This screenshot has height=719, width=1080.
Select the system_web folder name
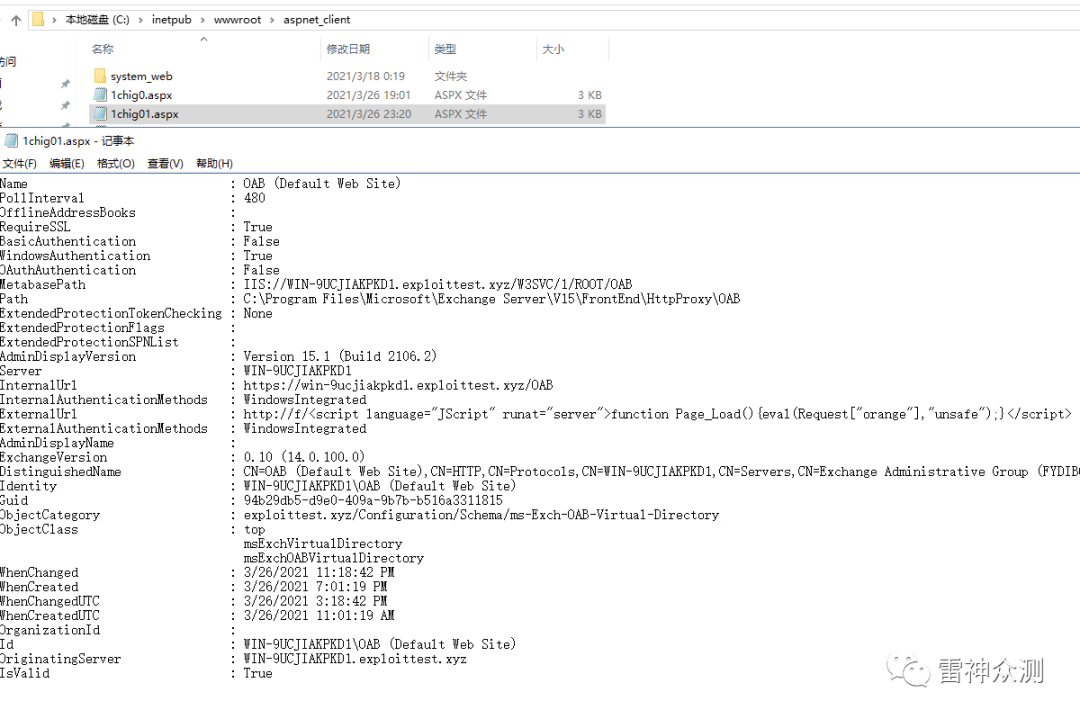pos(142,76)
